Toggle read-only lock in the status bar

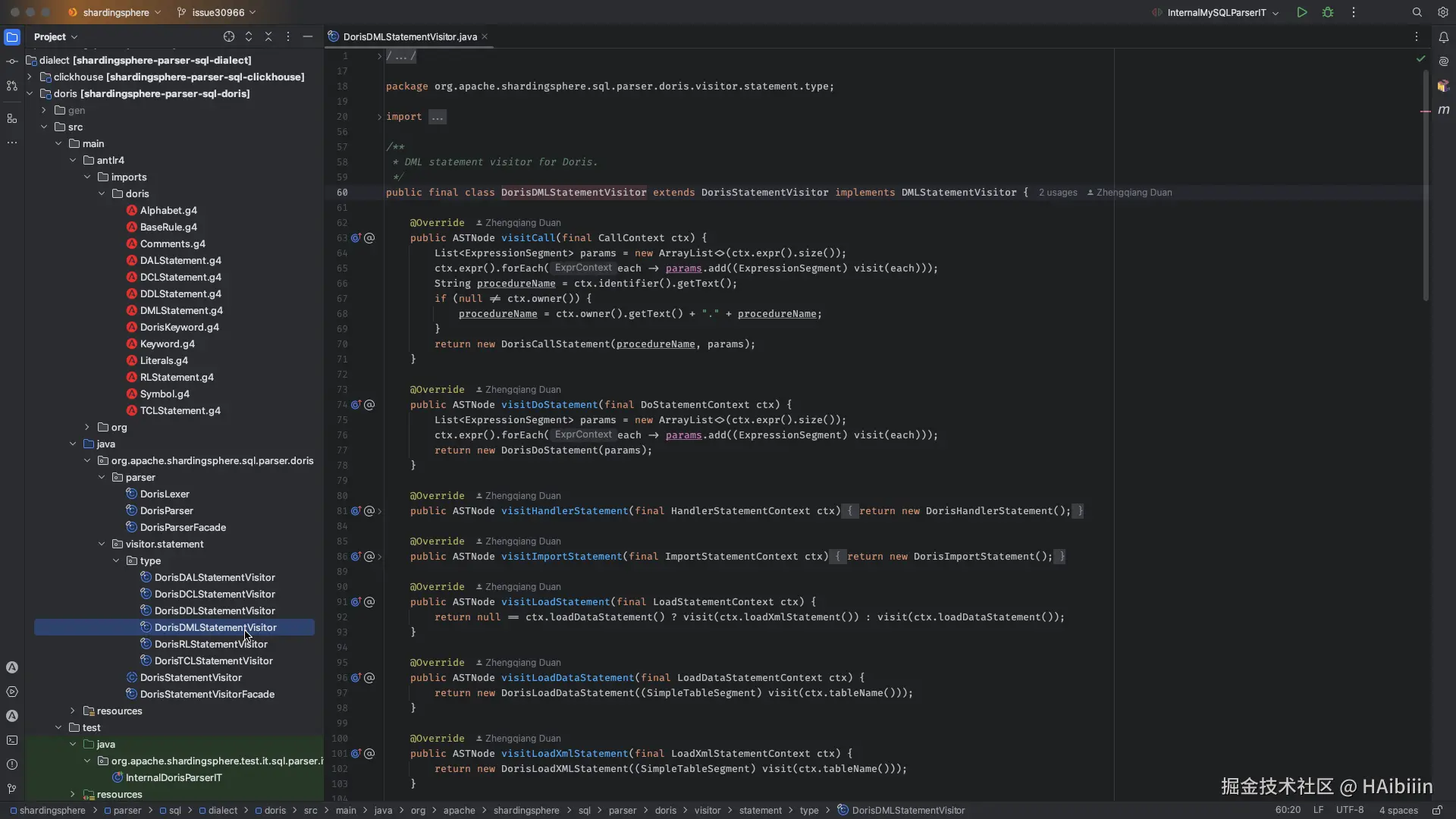[x=1438, y=810]
